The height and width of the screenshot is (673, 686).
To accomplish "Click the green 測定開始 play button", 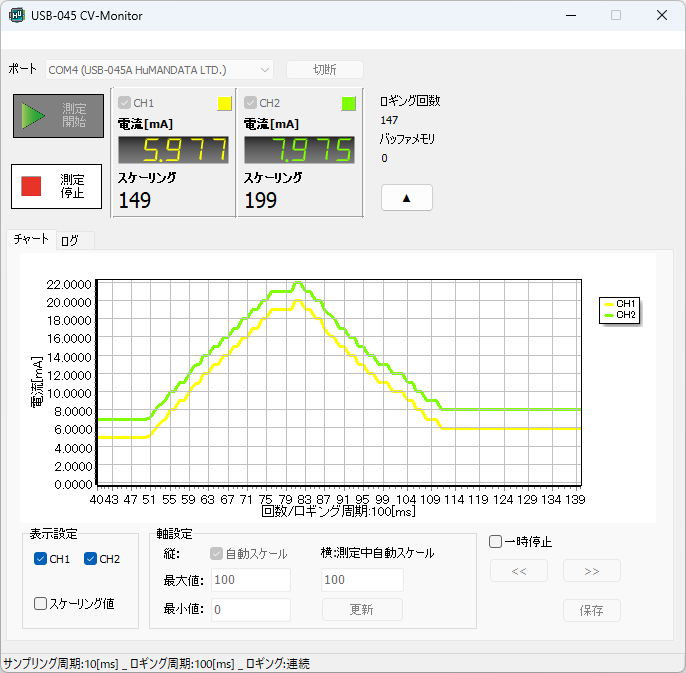I will click(57, 115).
